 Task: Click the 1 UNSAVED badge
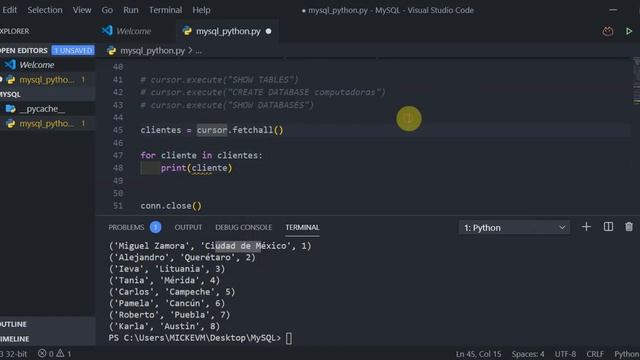pos(73,50)
